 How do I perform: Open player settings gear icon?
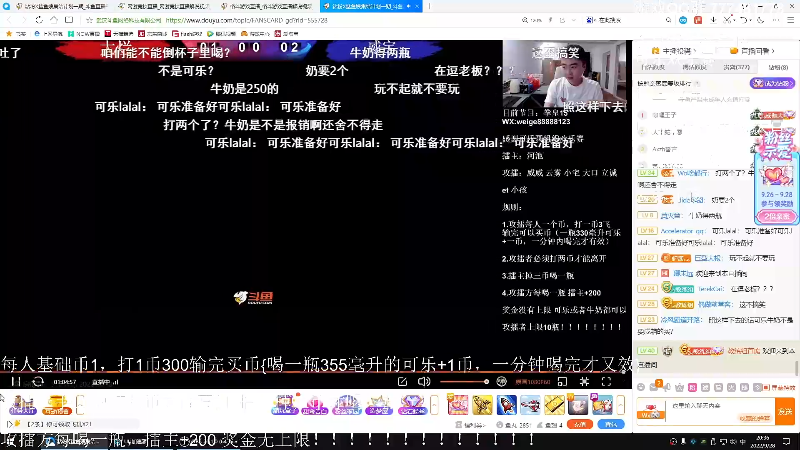tap(584, 382)
